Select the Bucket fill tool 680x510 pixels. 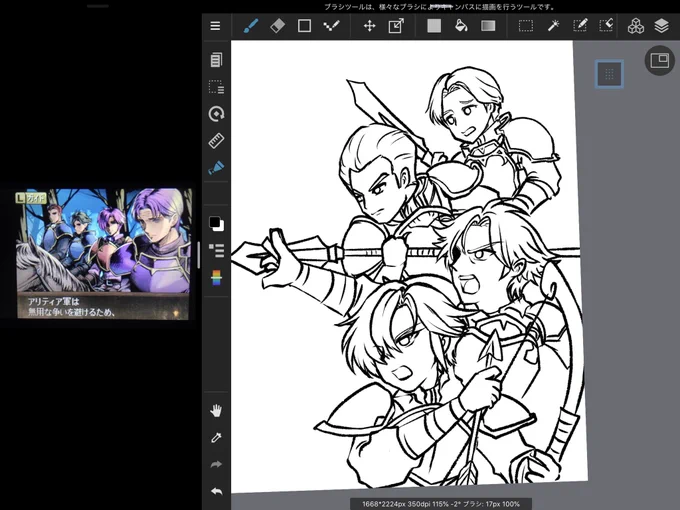pyautogui.click(x=461, y=26)
